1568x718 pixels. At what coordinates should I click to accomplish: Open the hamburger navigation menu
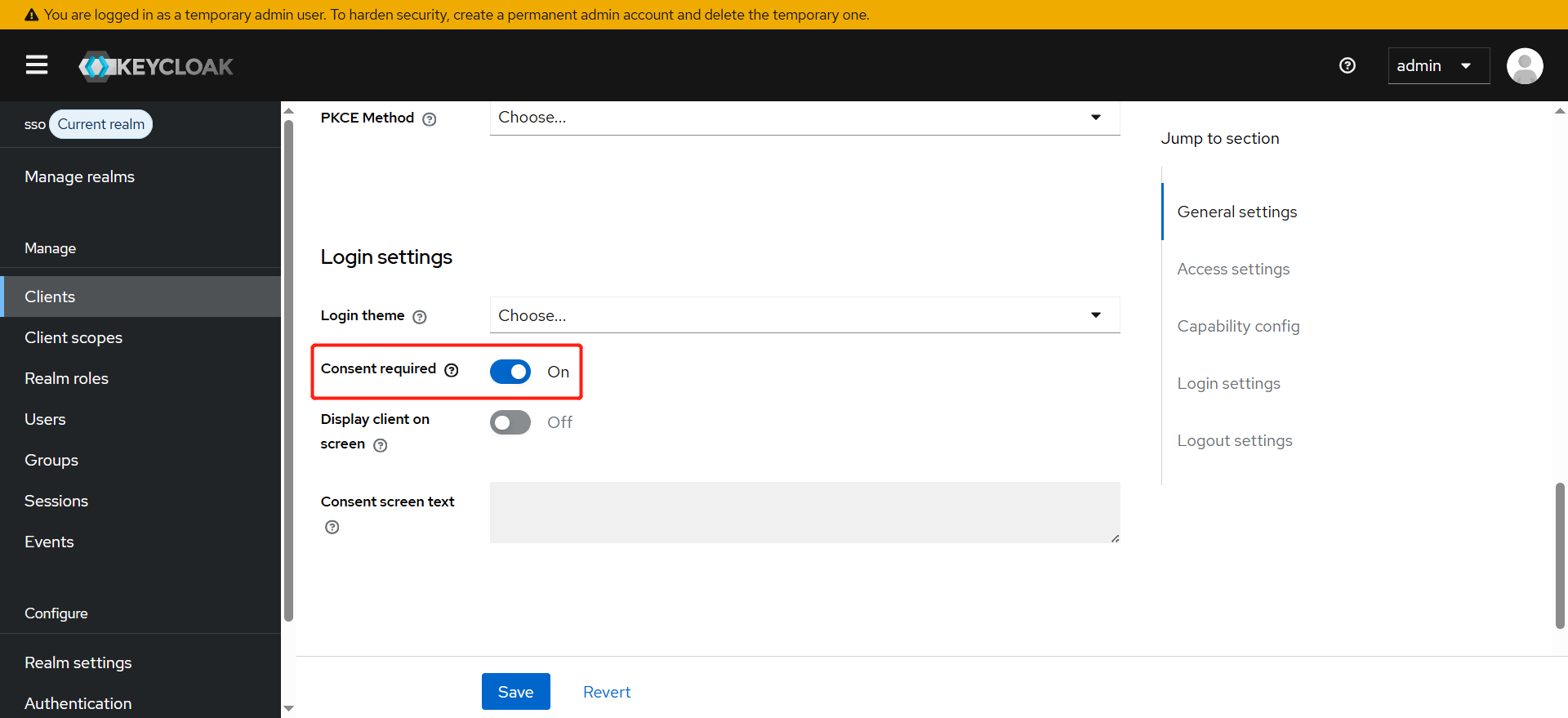37,65
